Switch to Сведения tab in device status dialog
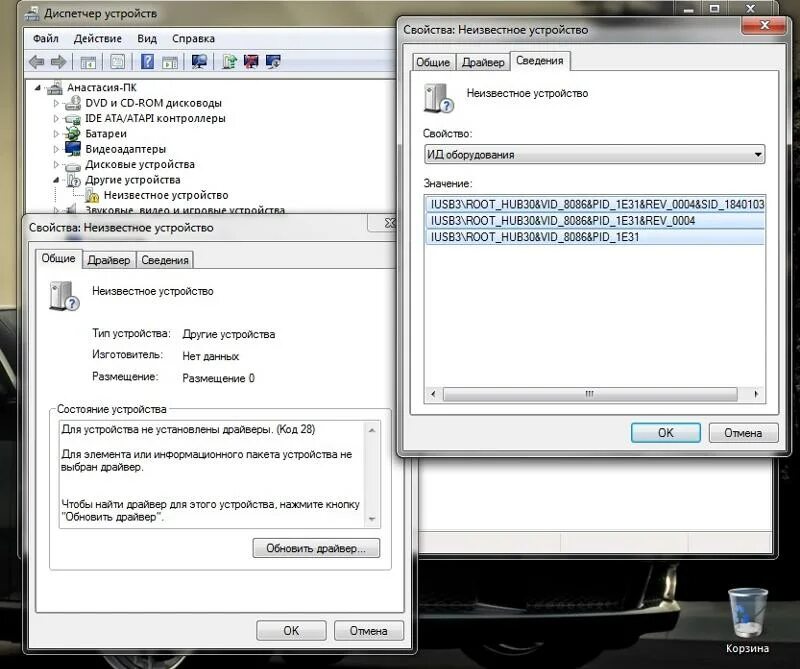Image resolution: width=800 pixels, height=669 pixels. pyautogui.click(x=165, y=260)
